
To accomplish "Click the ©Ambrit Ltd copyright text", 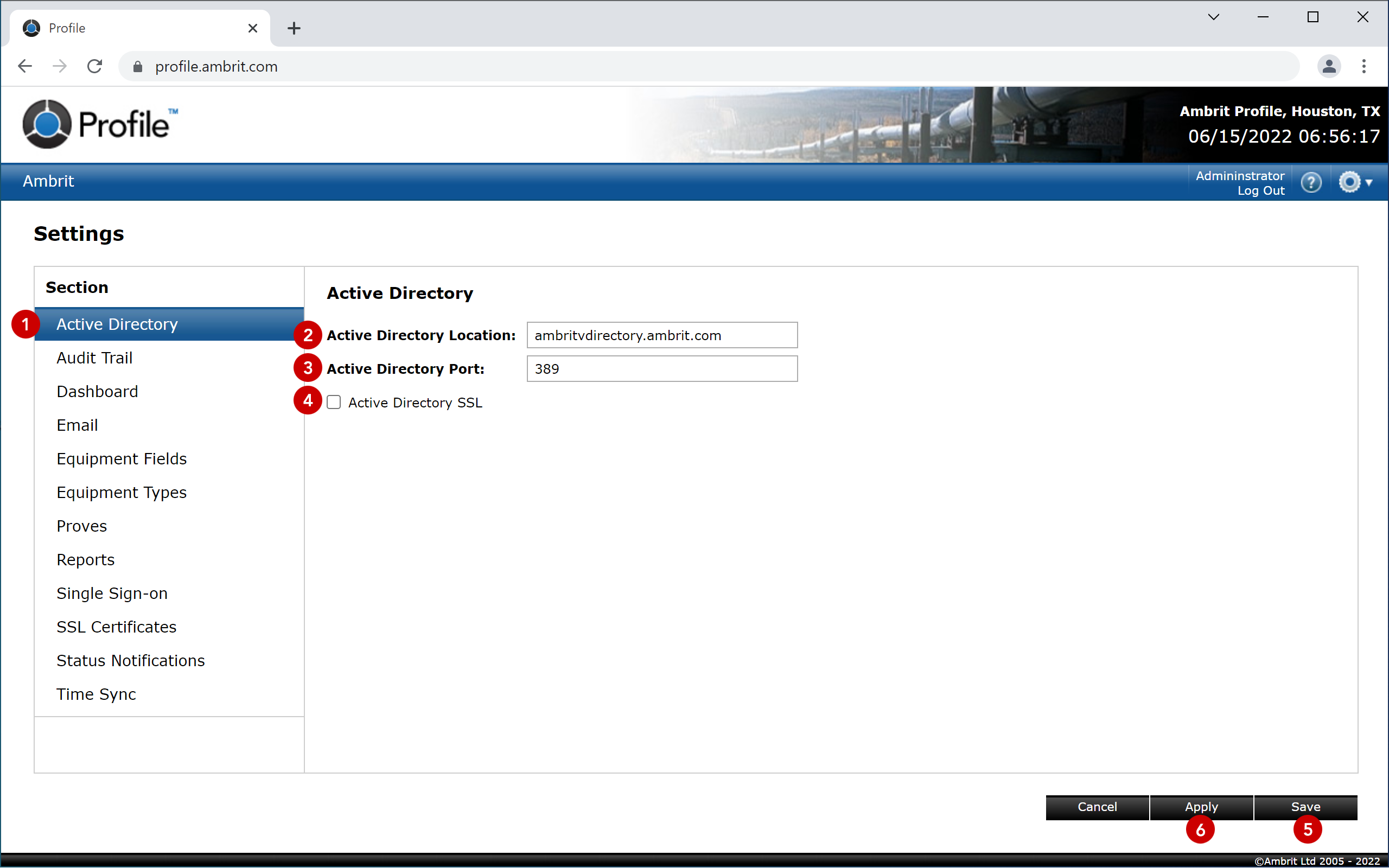I will [1317, 861].
